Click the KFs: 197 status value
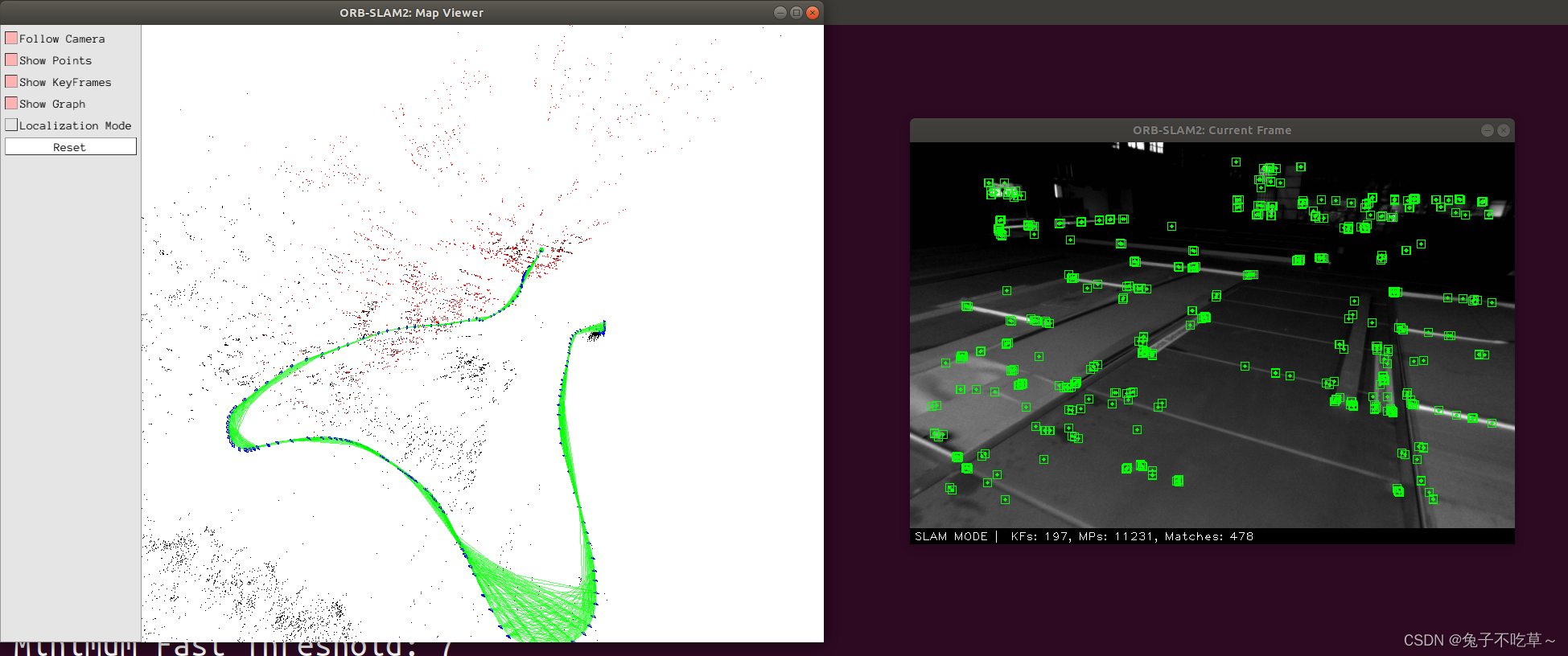 [x=1039, y=536]
